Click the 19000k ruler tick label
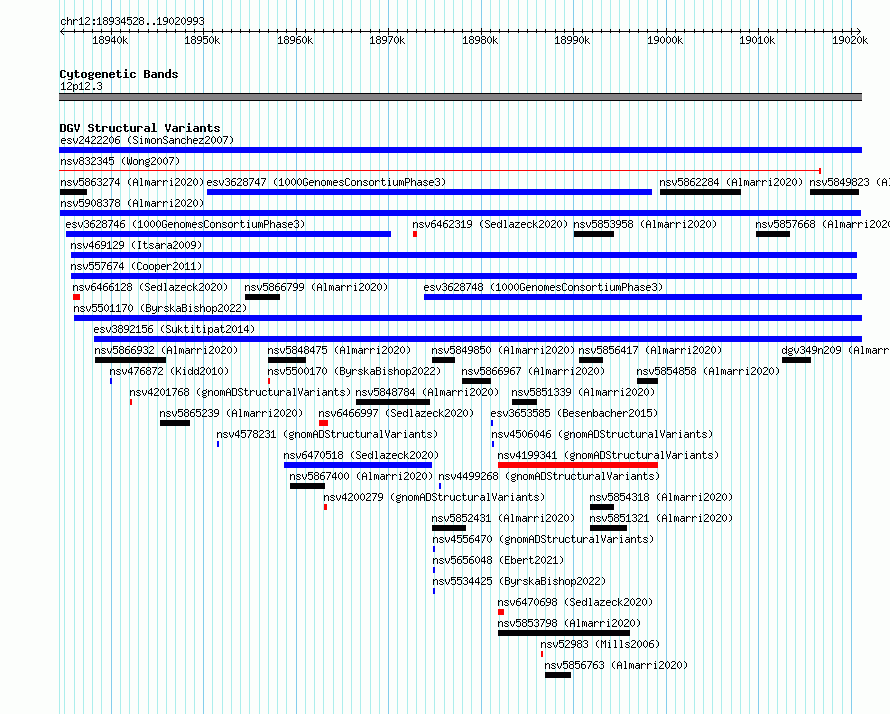This screenshot has width=890, height=714. [665, 40]
